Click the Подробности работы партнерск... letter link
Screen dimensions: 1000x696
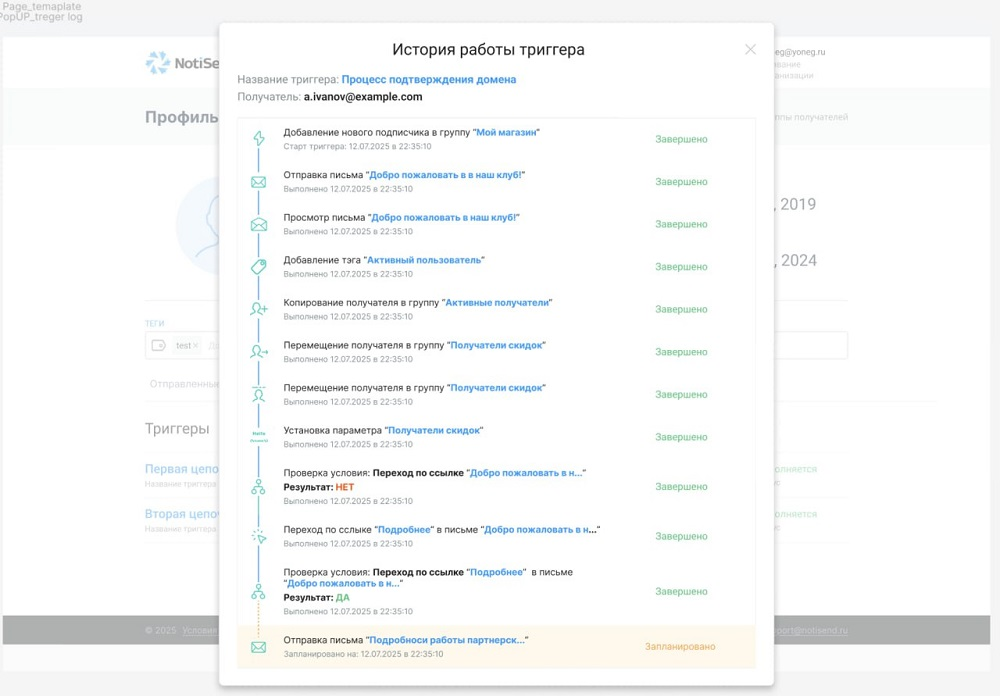coord(447,640)
